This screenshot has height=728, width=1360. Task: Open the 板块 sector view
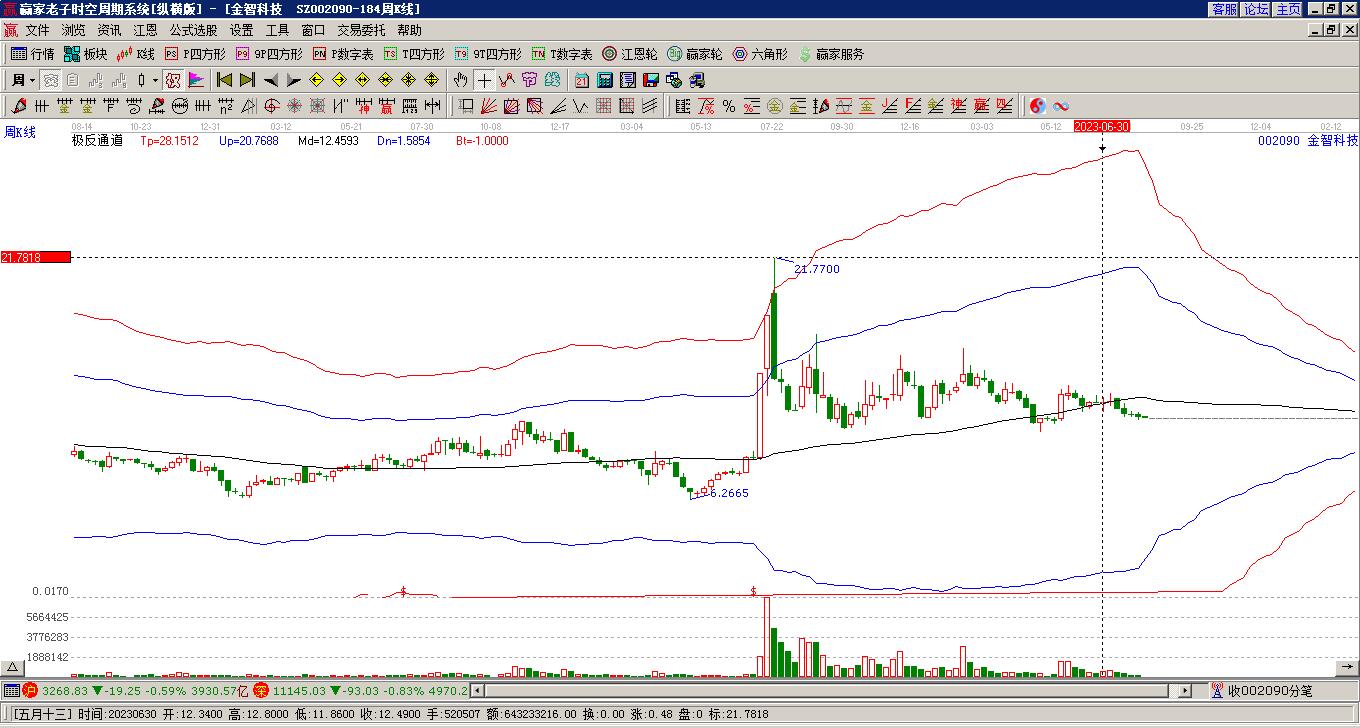85,54
